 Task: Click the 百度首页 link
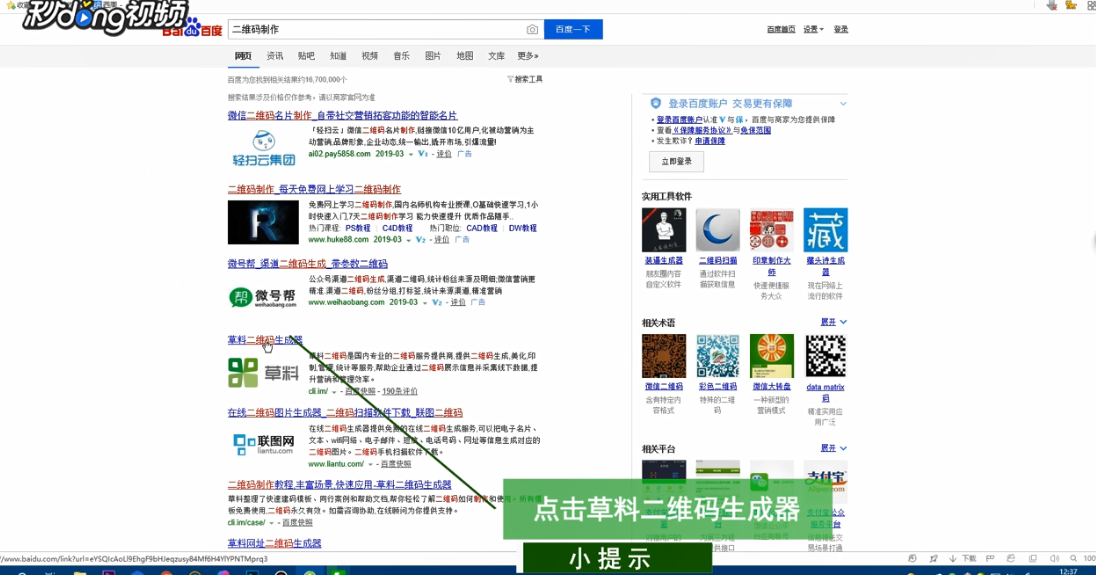click(x=781, y=29)
